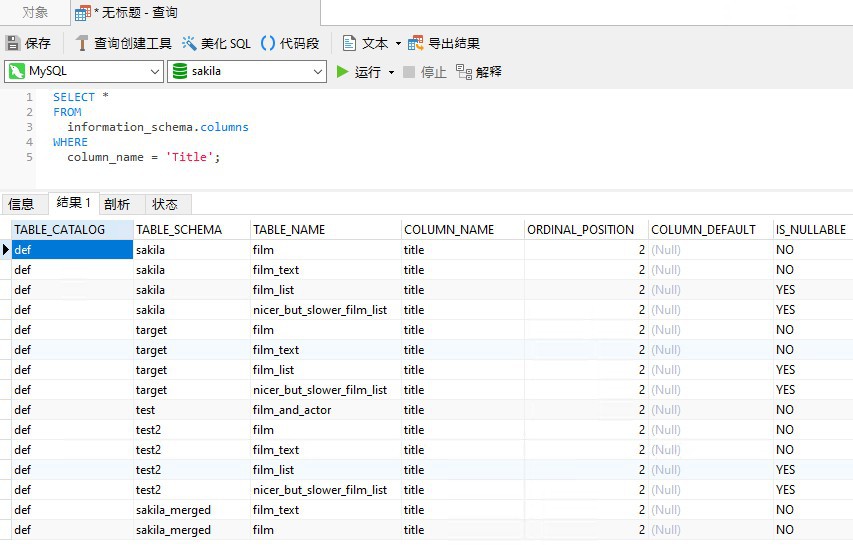Click film_text cell in test2 row
The image size is (853, 545).
(325, 450)
